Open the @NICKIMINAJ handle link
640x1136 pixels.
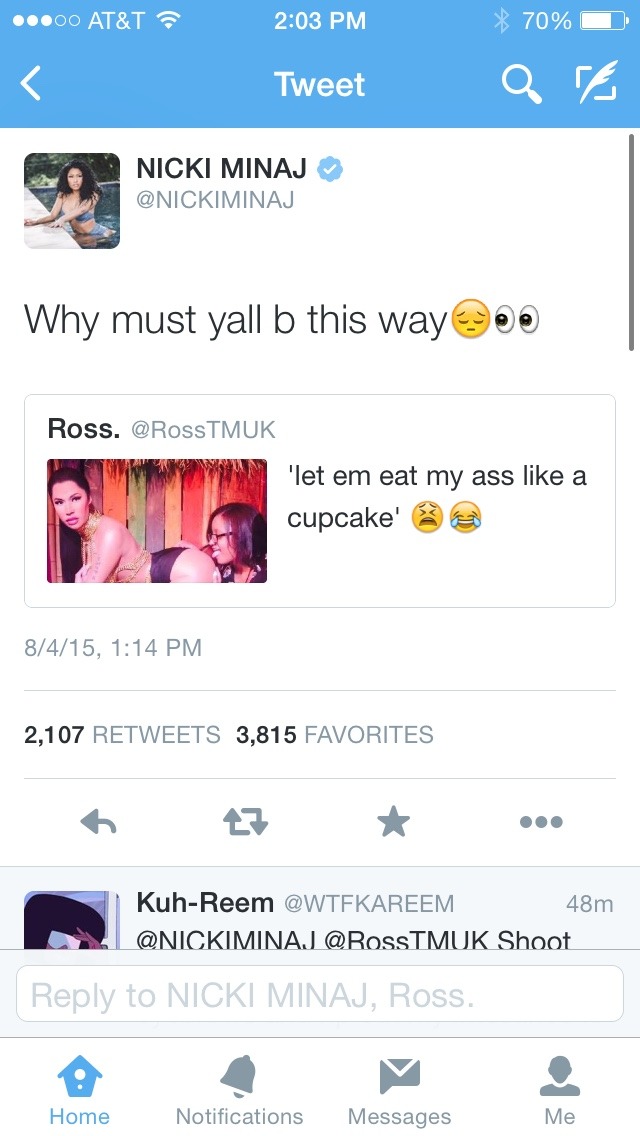(x=215, y=200)
